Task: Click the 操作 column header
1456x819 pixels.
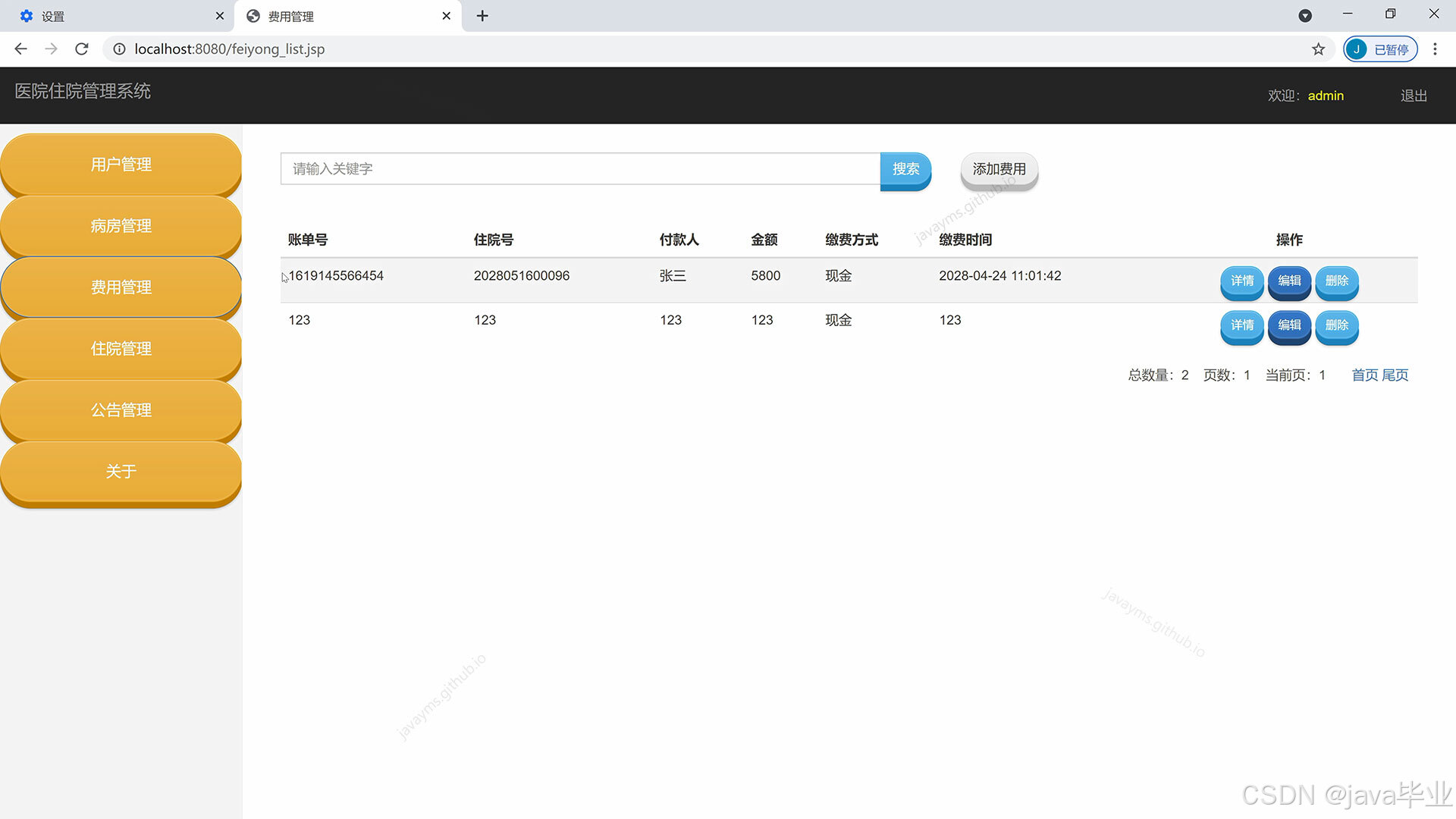Action: 1289,240
